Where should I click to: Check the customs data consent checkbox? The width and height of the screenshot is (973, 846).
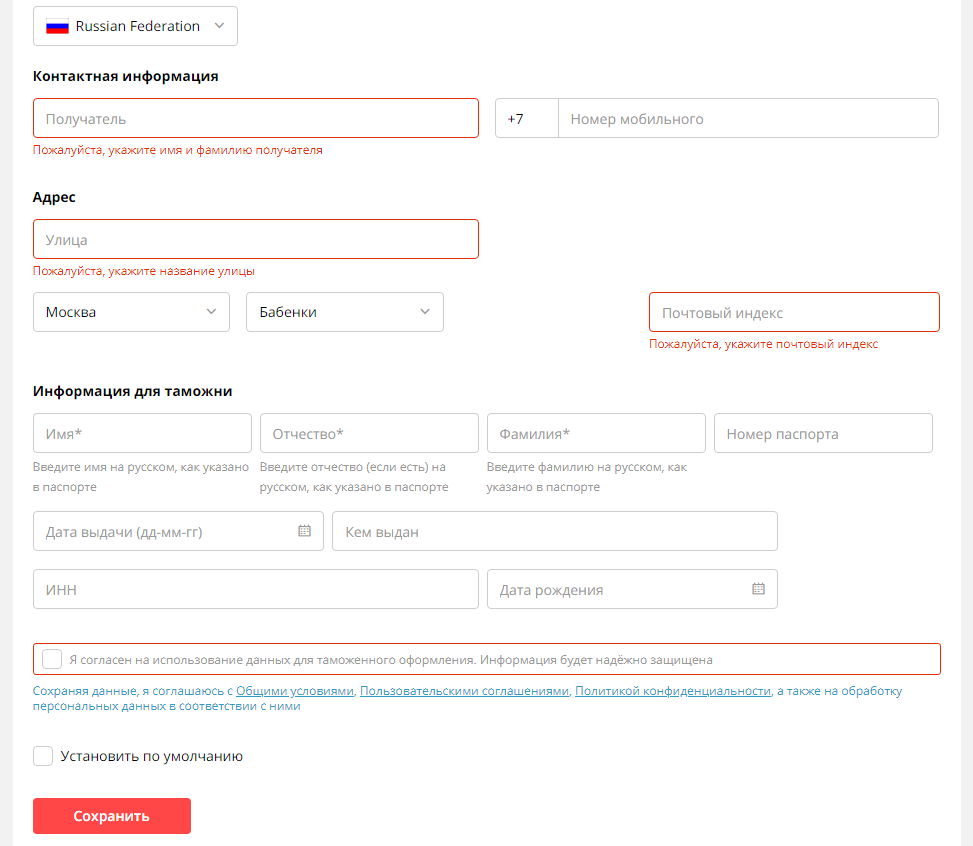(x=52, y=659)
